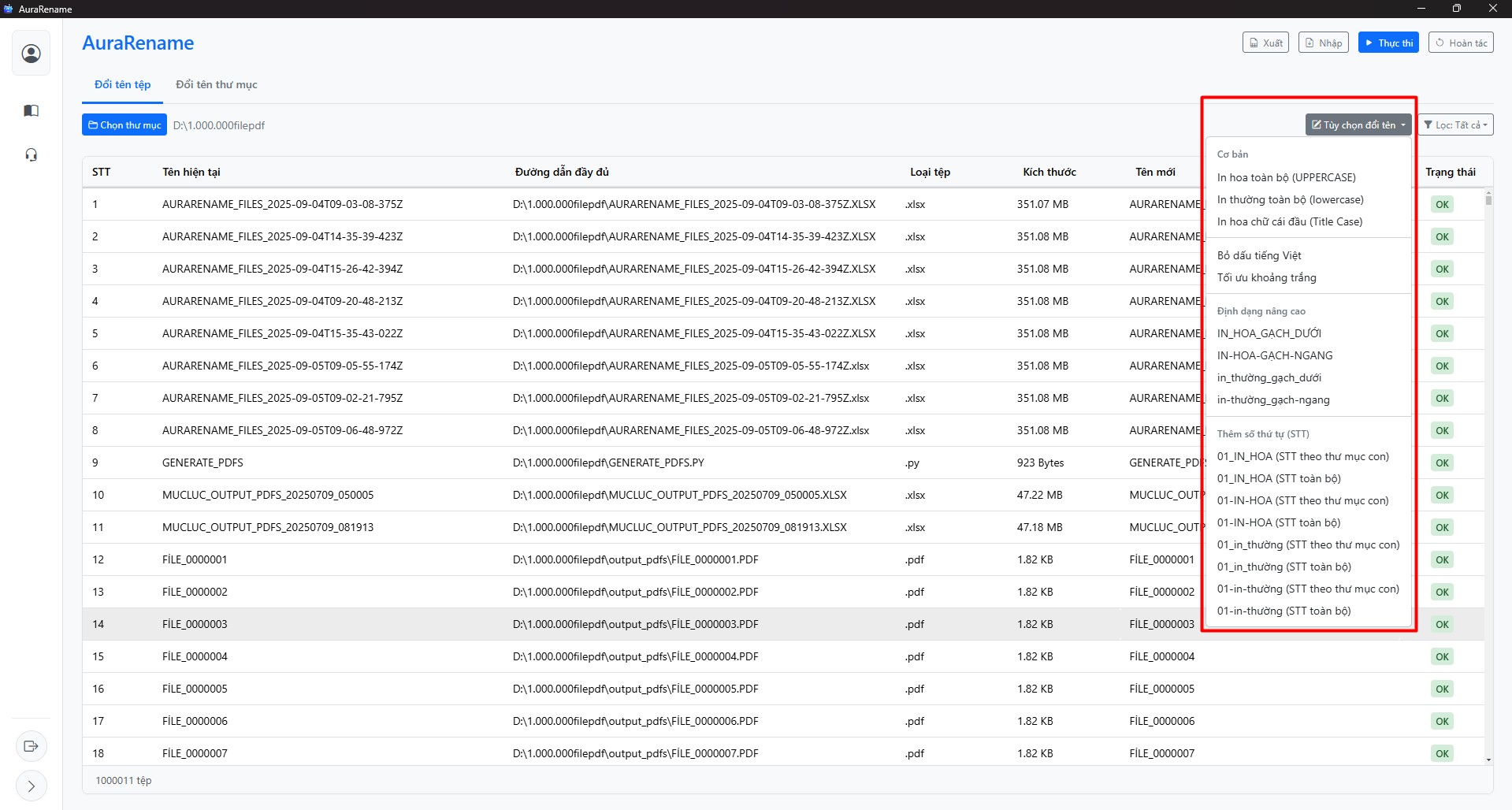This screenshot has width=1512, height=810.
Task: Open the Lọc: Tất cả filter dropdown
Action: (1455, 125)
